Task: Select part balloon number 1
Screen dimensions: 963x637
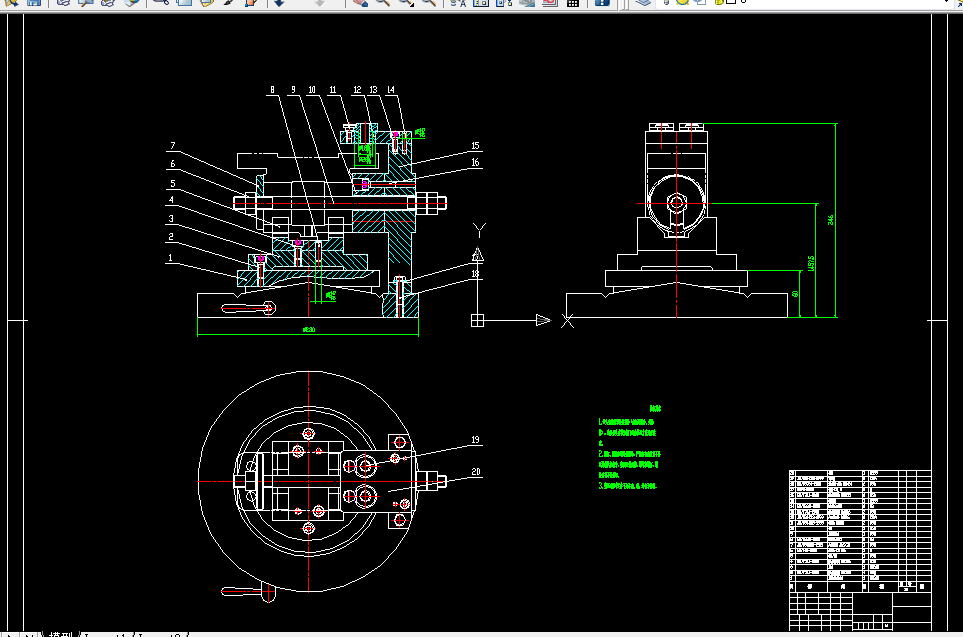Action: [170, 258]
